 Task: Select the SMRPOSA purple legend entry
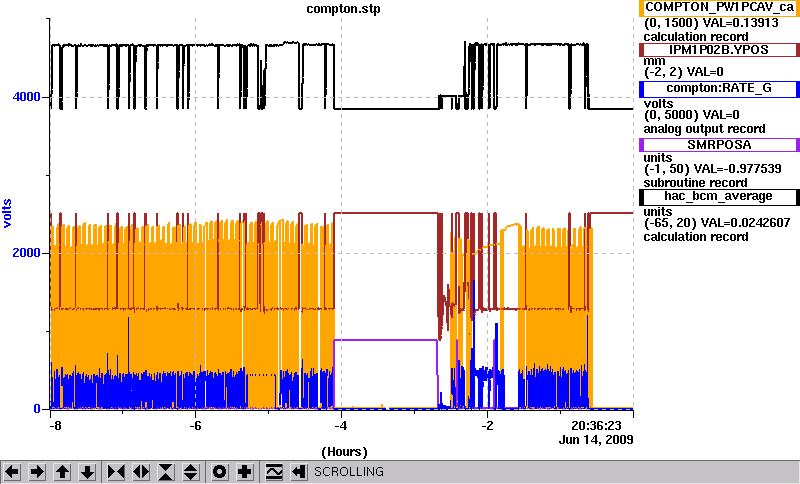[x=719, y=145]
